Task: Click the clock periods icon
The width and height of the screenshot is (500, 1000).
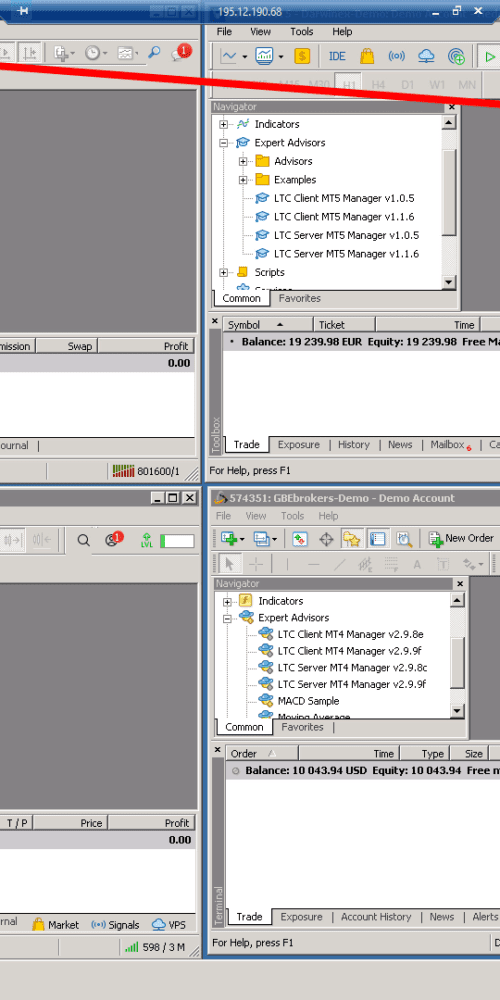Action: [92, 54]
